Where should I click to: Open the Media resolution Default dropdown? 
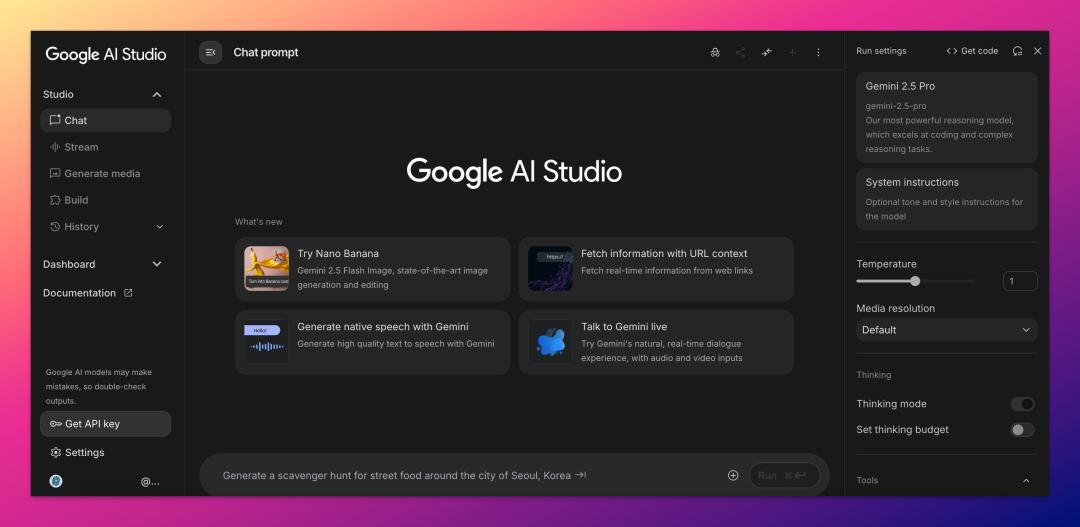point(946,330)
